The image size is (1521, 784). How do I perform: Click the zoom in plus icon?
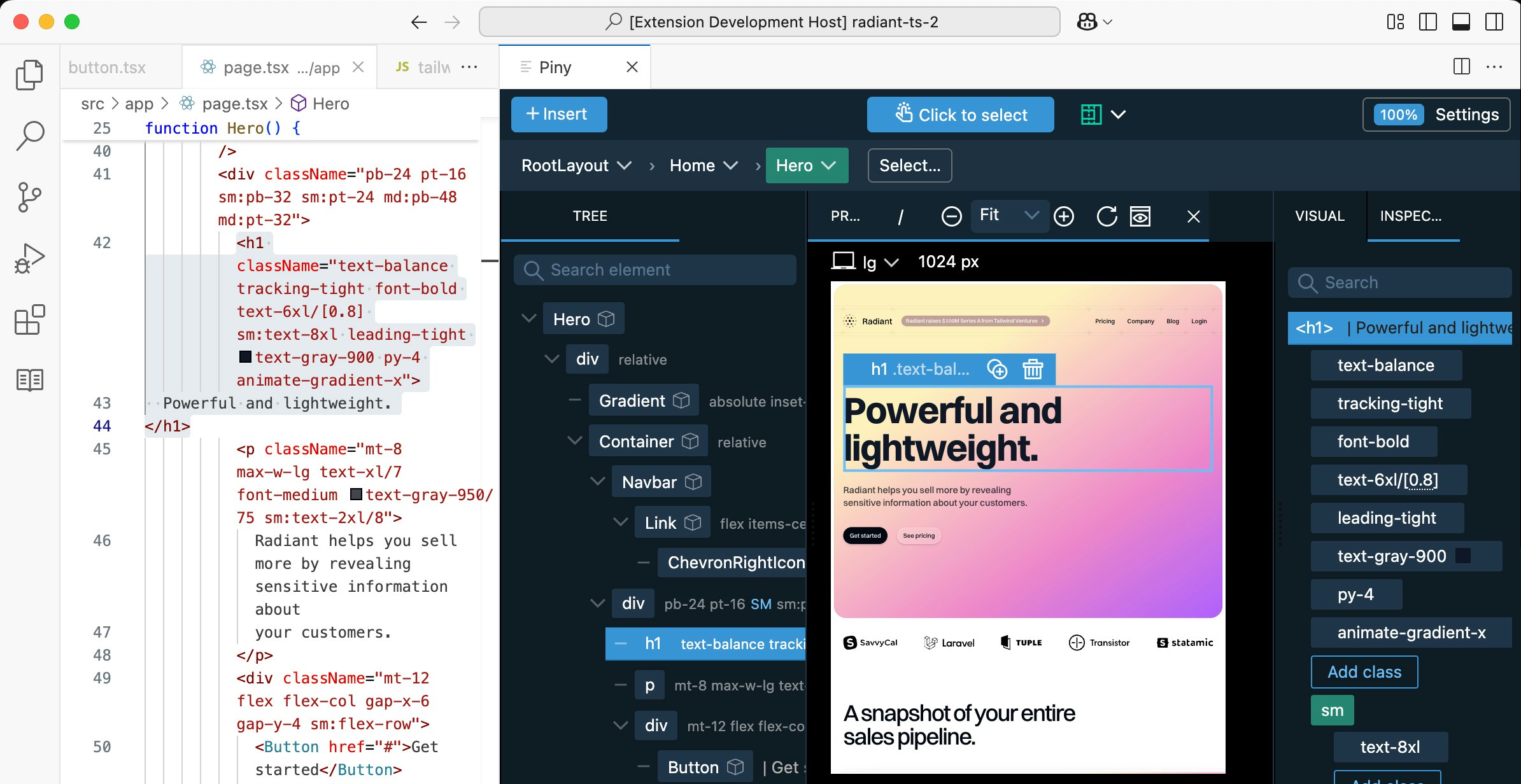(1064, 216)
